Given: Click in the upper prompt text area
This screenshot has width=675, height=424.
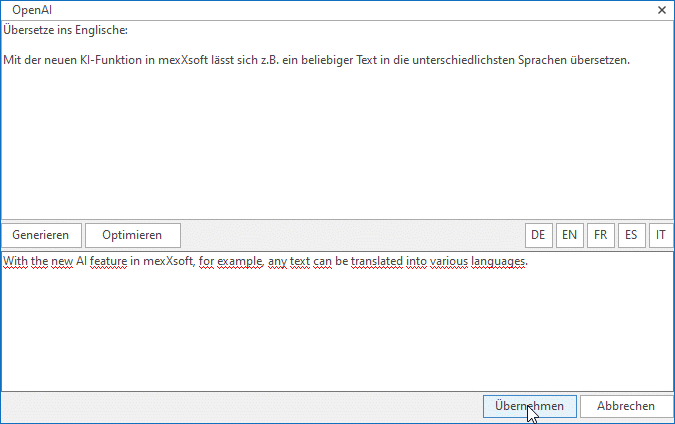Looking at the screenshot, I should click(338, 120).
